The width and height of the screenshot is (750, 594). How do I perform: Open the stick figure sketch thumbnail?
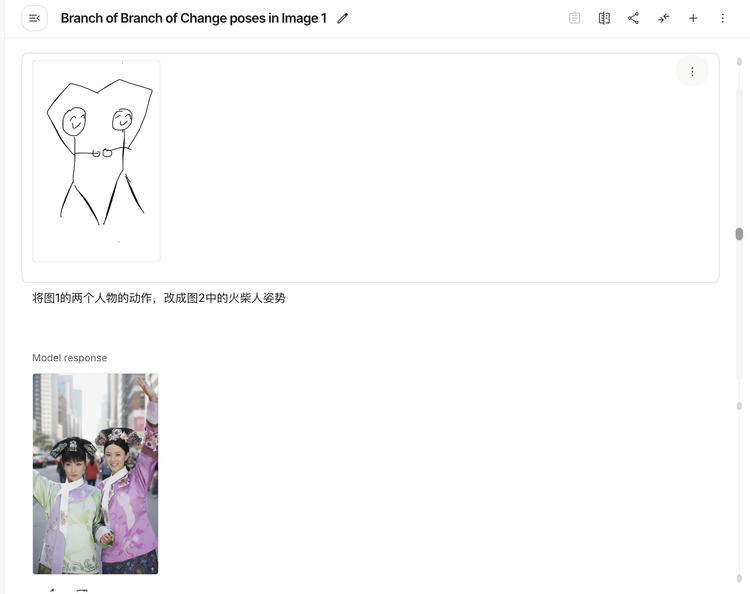pyautogui.click(x=96, y=161)
